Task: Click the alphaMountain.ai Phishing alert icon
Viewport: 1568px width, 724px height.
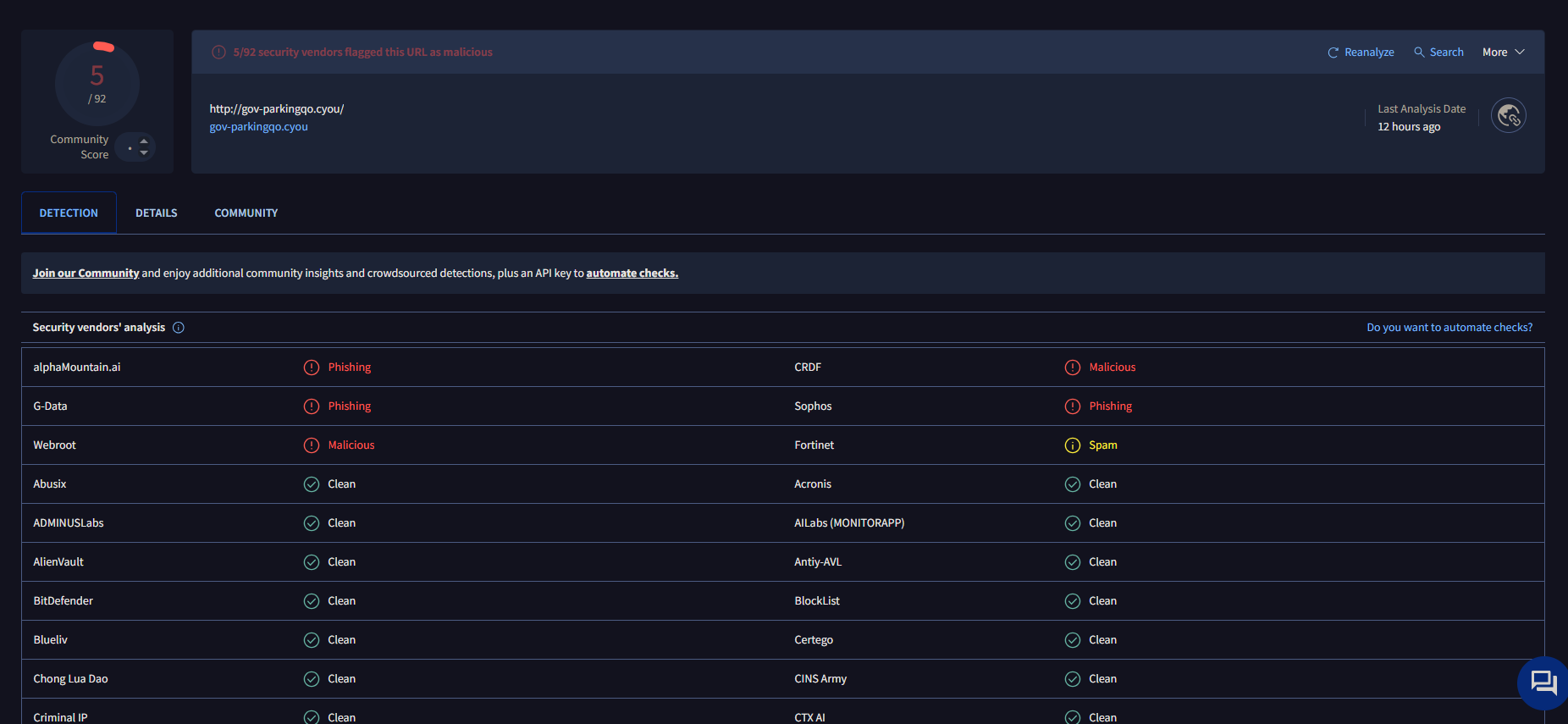Action: (x=312, y=368)
